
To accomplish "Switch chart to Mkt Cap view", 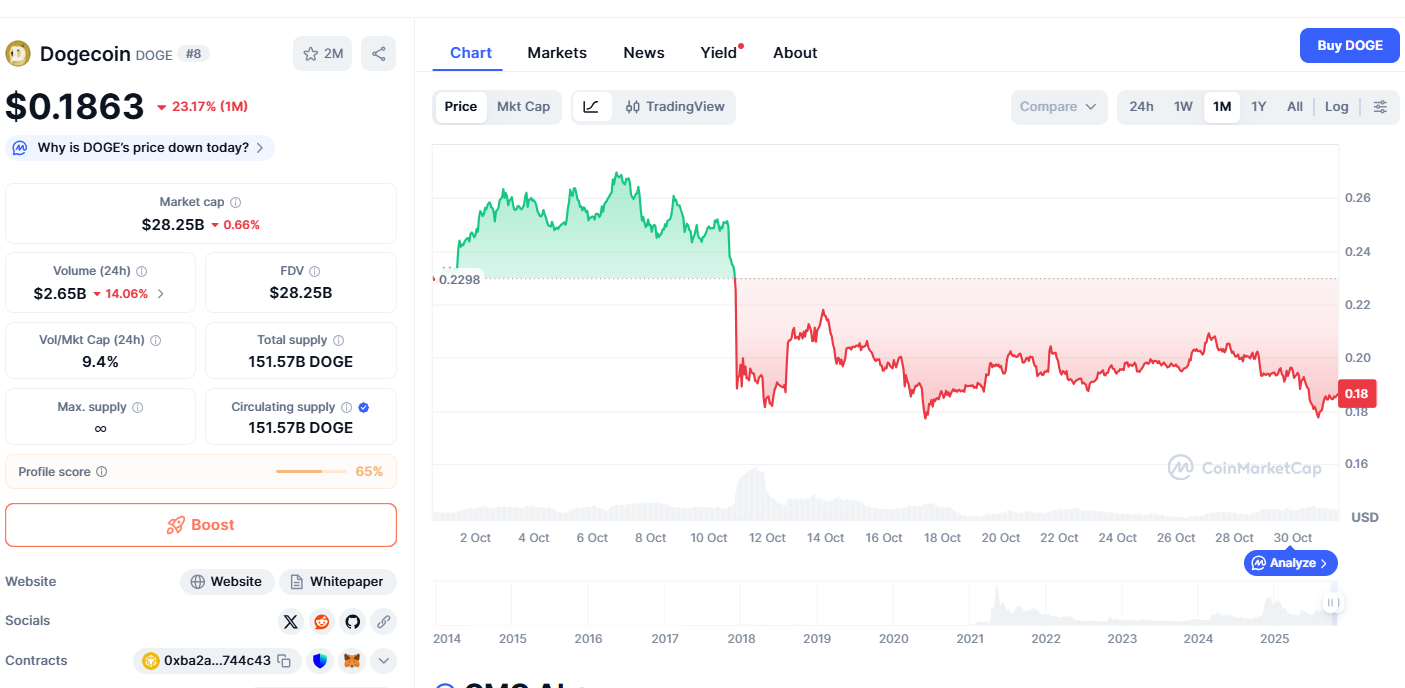I will 523,107.
